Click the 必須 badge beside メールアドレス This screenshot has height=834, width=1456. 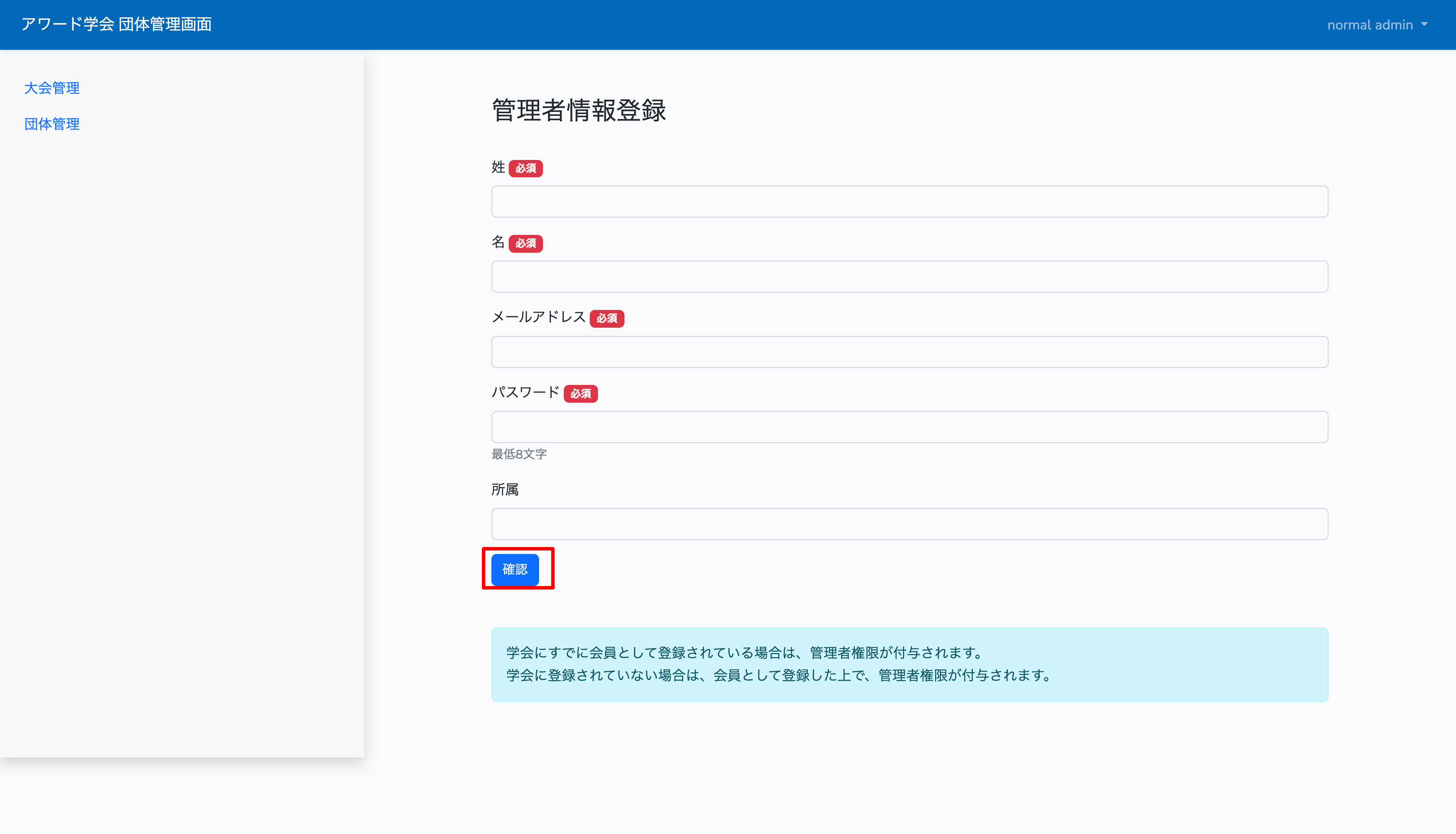coord(606,319)
